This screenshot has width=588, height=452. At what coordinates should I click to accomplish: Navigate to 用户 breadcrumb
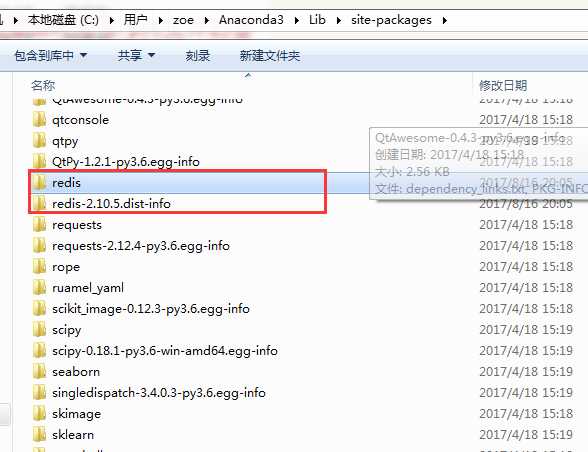(x=135, y=20)
